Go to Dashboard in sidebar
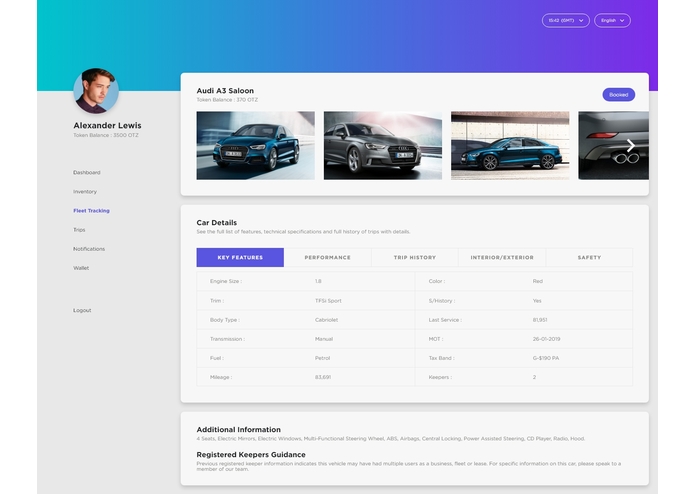695x494 pixels. click(x=87, y=172)
